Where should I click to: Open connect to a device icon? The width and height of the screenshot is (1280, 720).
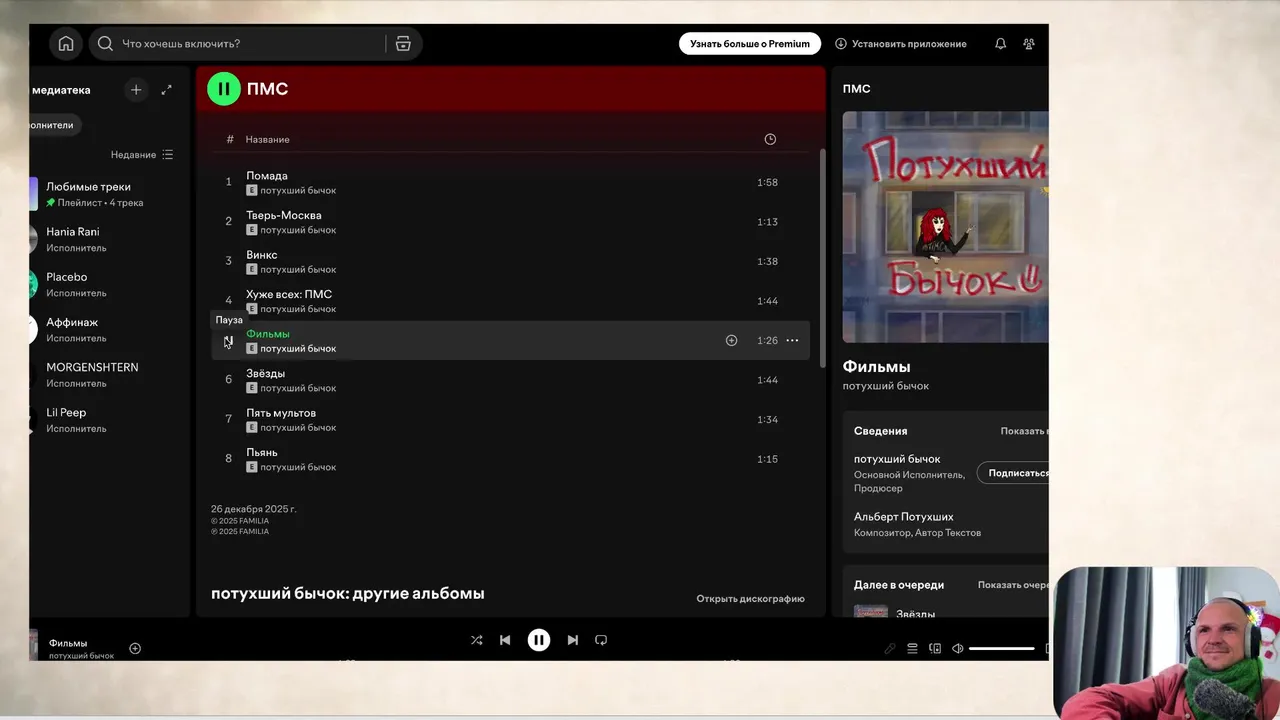935,648
